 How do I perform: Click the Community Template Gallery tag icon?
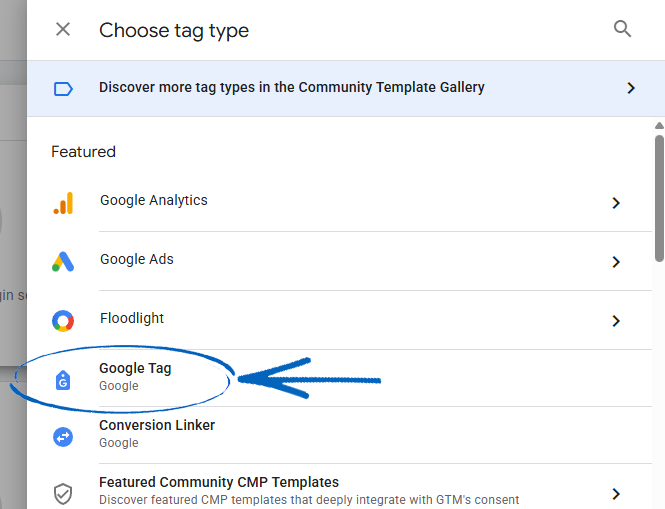pos(63,89)
